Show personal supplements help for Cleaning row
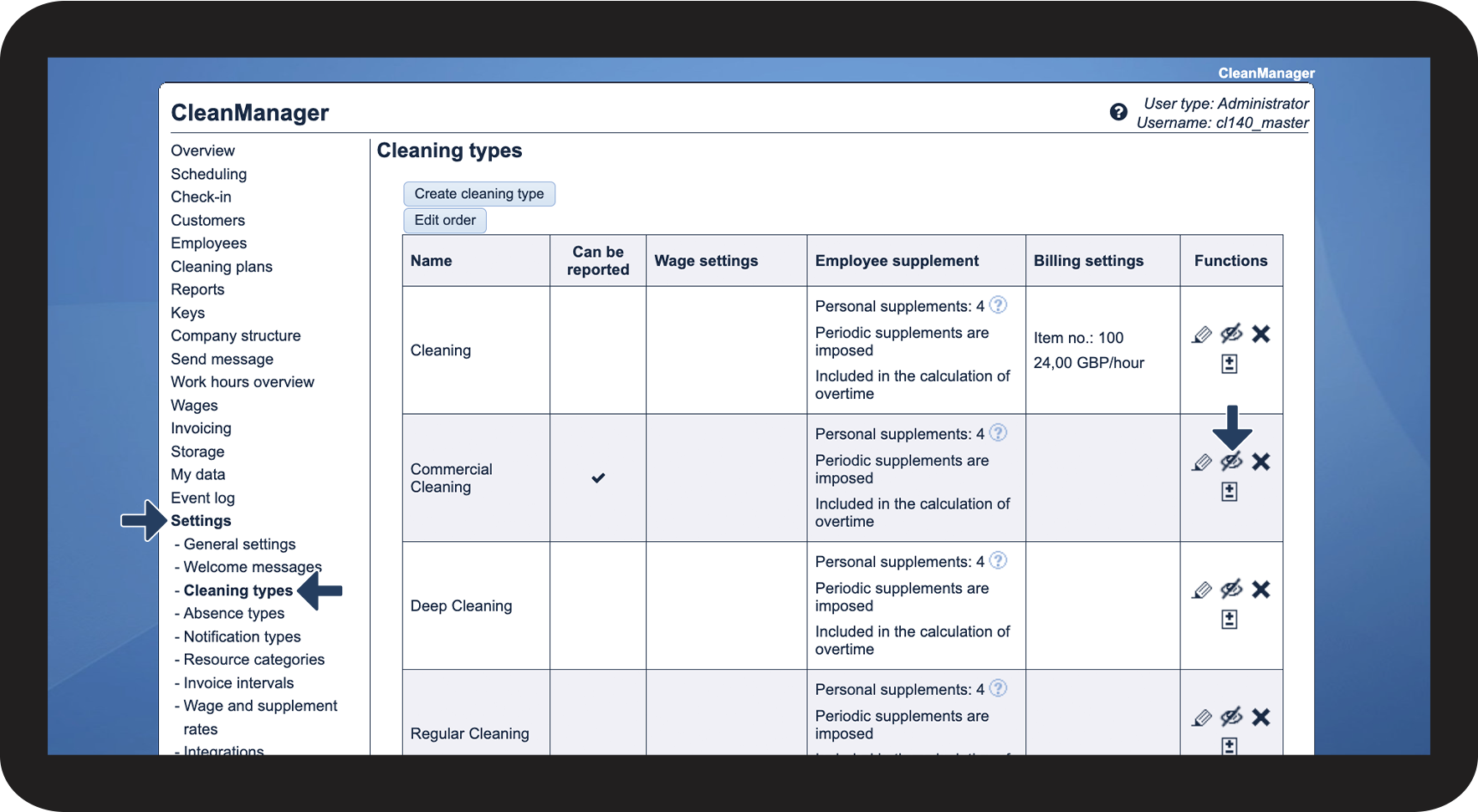 998,305
